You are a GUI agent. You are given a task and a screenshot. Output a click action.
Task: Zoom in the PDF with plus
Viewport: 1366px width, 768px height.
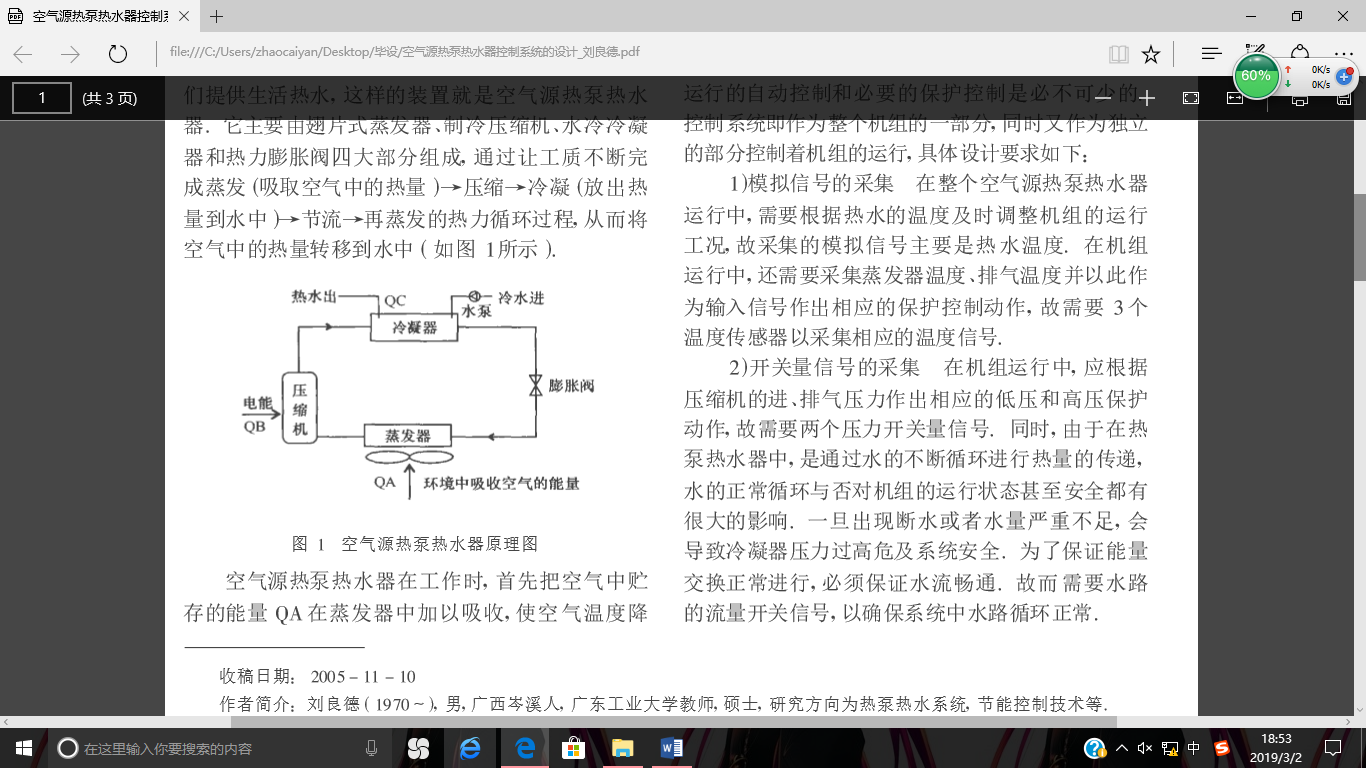coord(1147,98)
